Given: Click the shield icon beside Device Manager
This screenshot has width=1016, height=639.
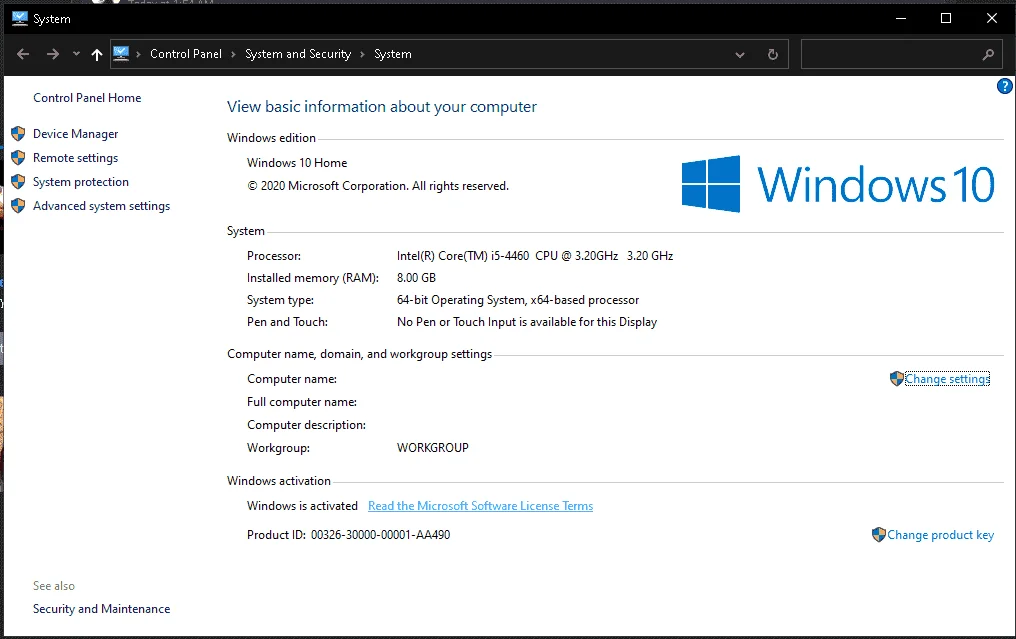Looking at the screenshot, I should point(18,134).
